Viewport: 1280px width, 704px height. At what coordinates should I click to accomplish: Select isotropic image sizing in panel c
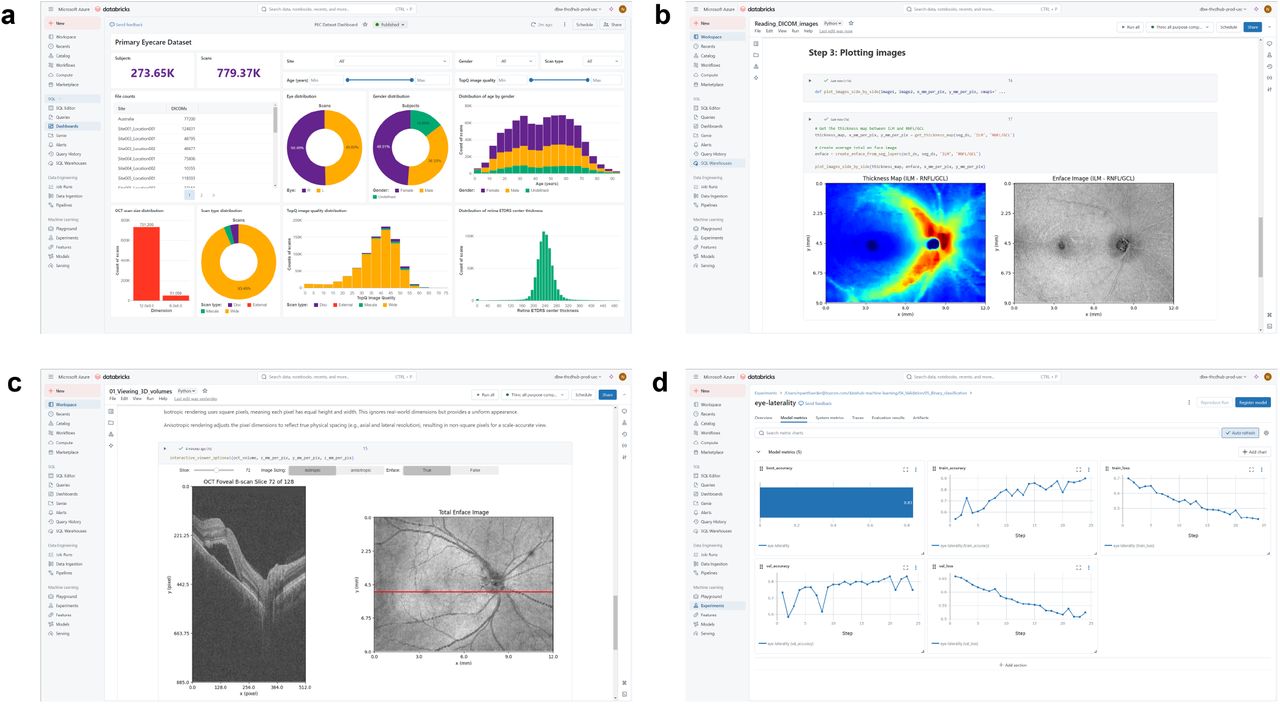(311, 469)
